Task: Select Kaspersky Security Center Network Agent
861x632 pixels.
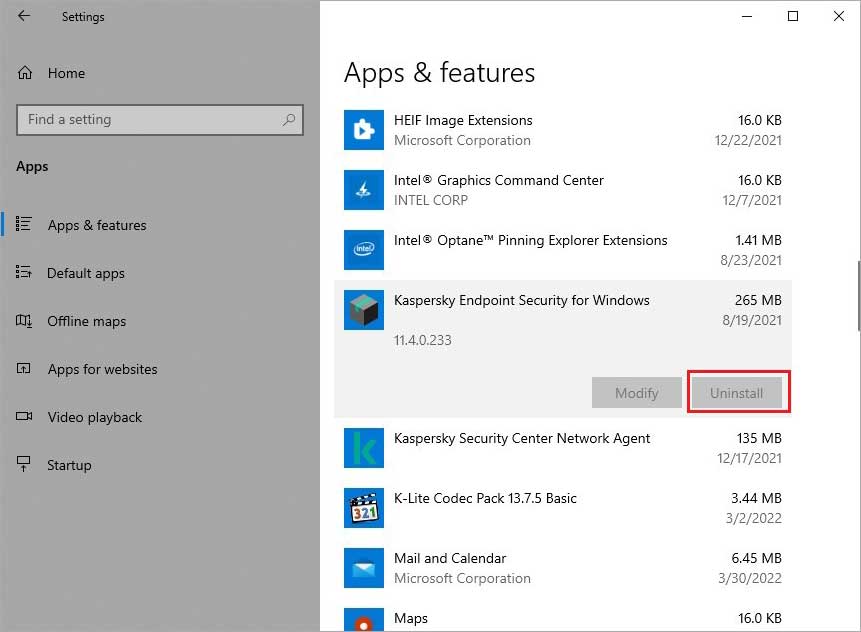Action: pos(563,448)
